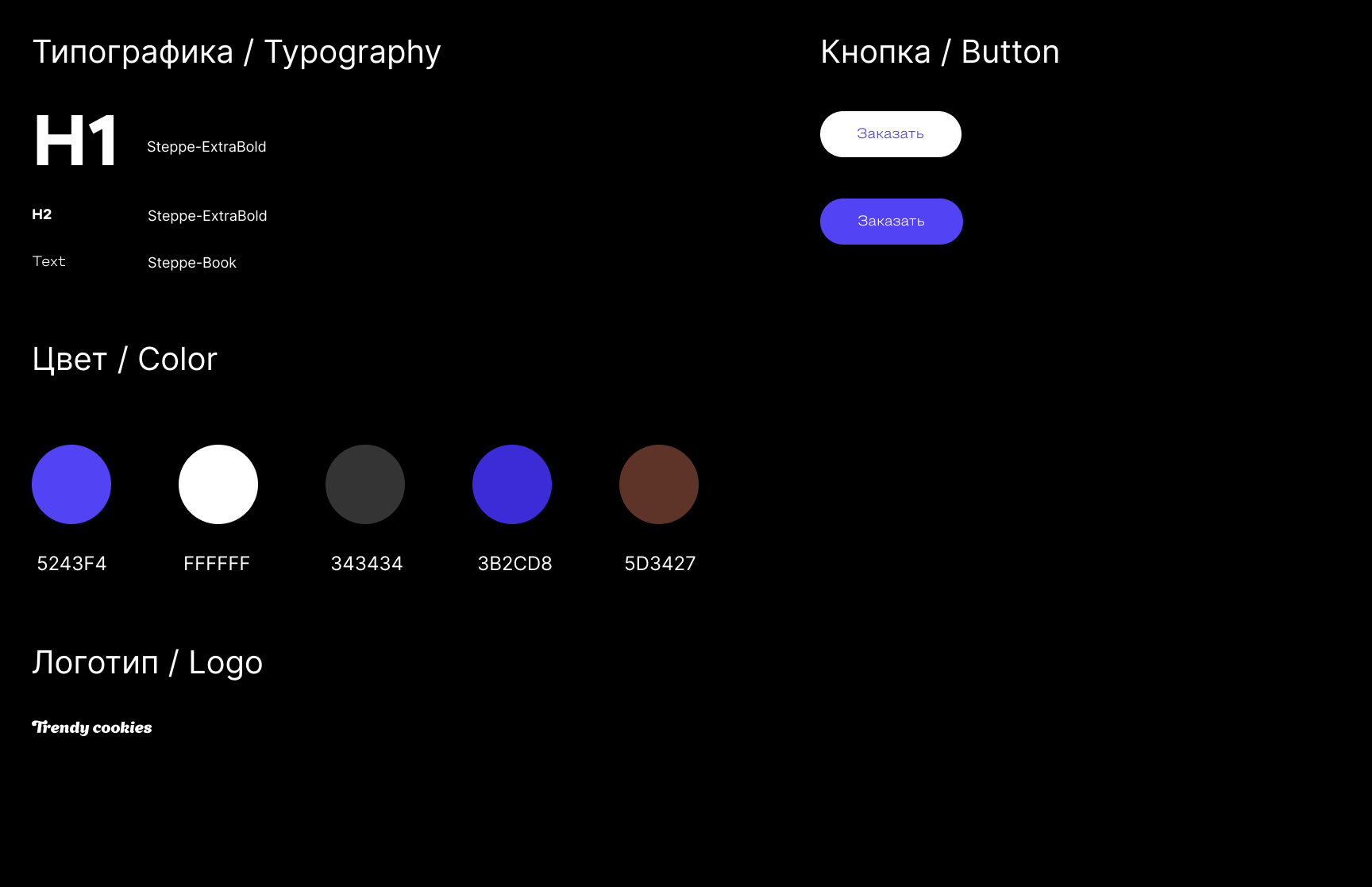Click the Цвет / Color section heading
This screenshot has width=1372, height=887.
click(125, 360)
